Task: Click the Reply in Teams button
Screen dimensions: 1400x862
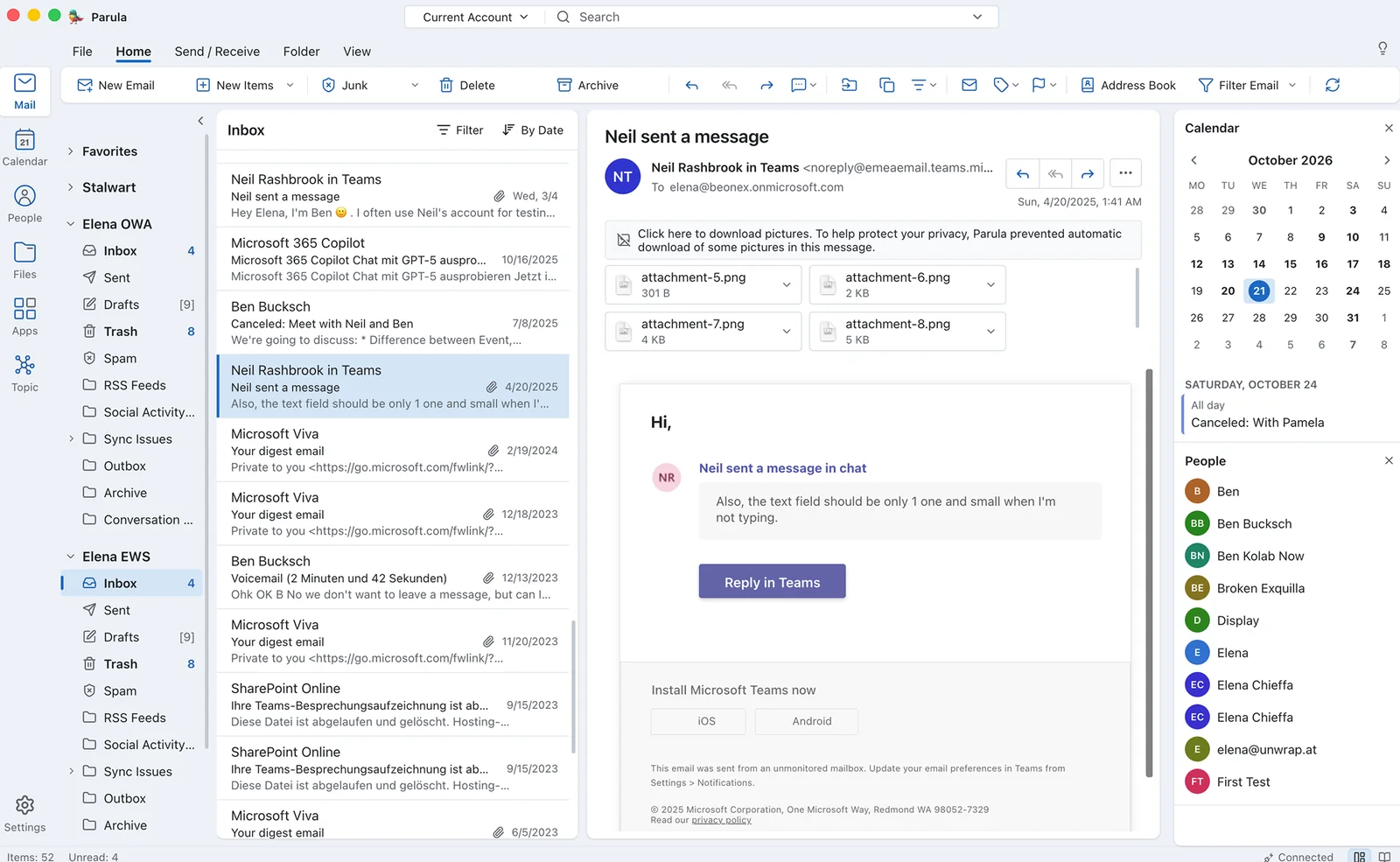Action: point(772,582)
